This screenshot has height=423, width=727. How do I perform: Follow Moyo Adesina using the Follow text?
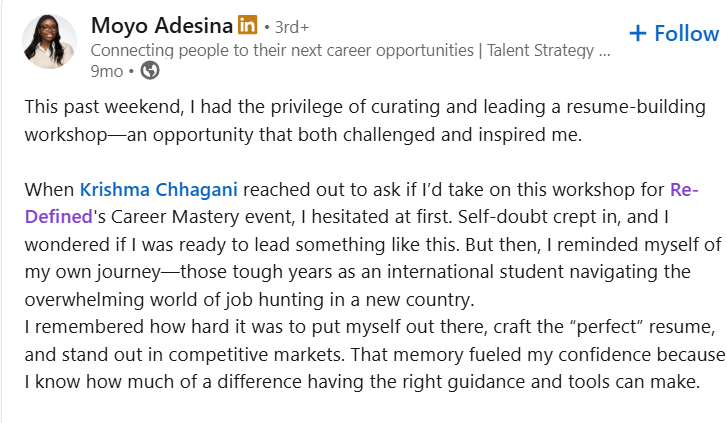686,33
